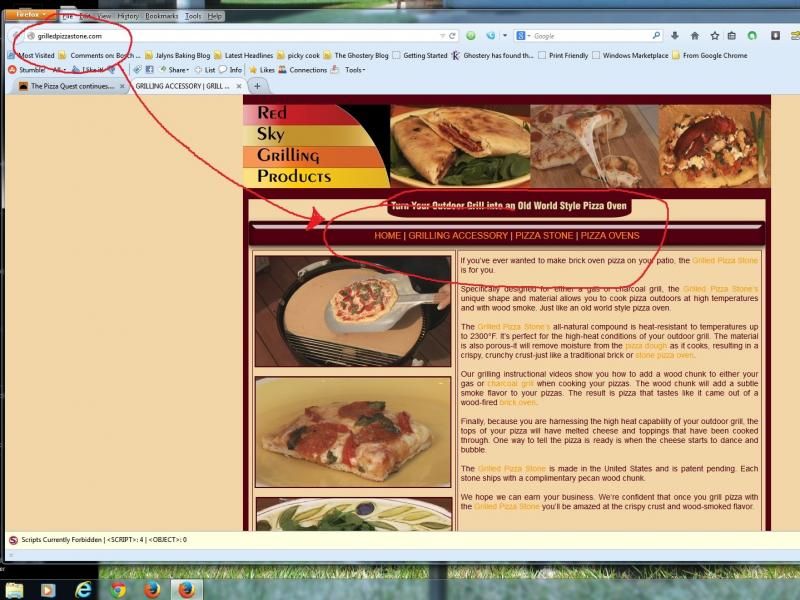Close The Pizza Quest continues tab
800x600 pixels.
(x=122, y=86)
